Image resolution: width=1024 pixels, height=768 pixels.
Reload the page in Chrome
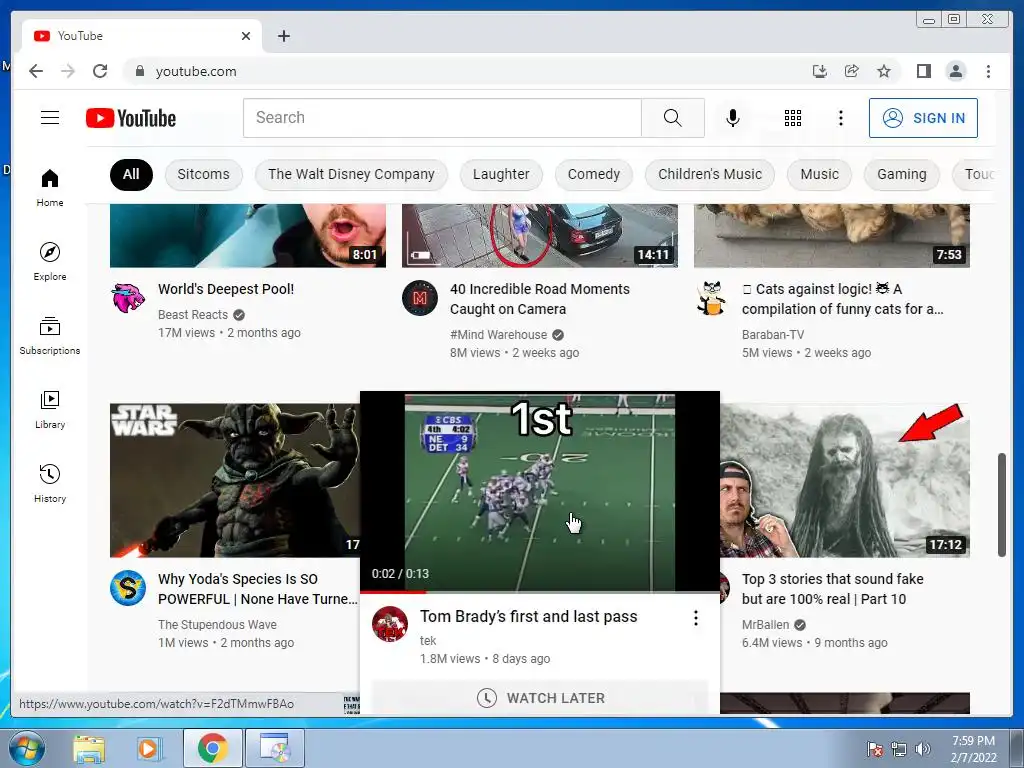tap(100, 71)
